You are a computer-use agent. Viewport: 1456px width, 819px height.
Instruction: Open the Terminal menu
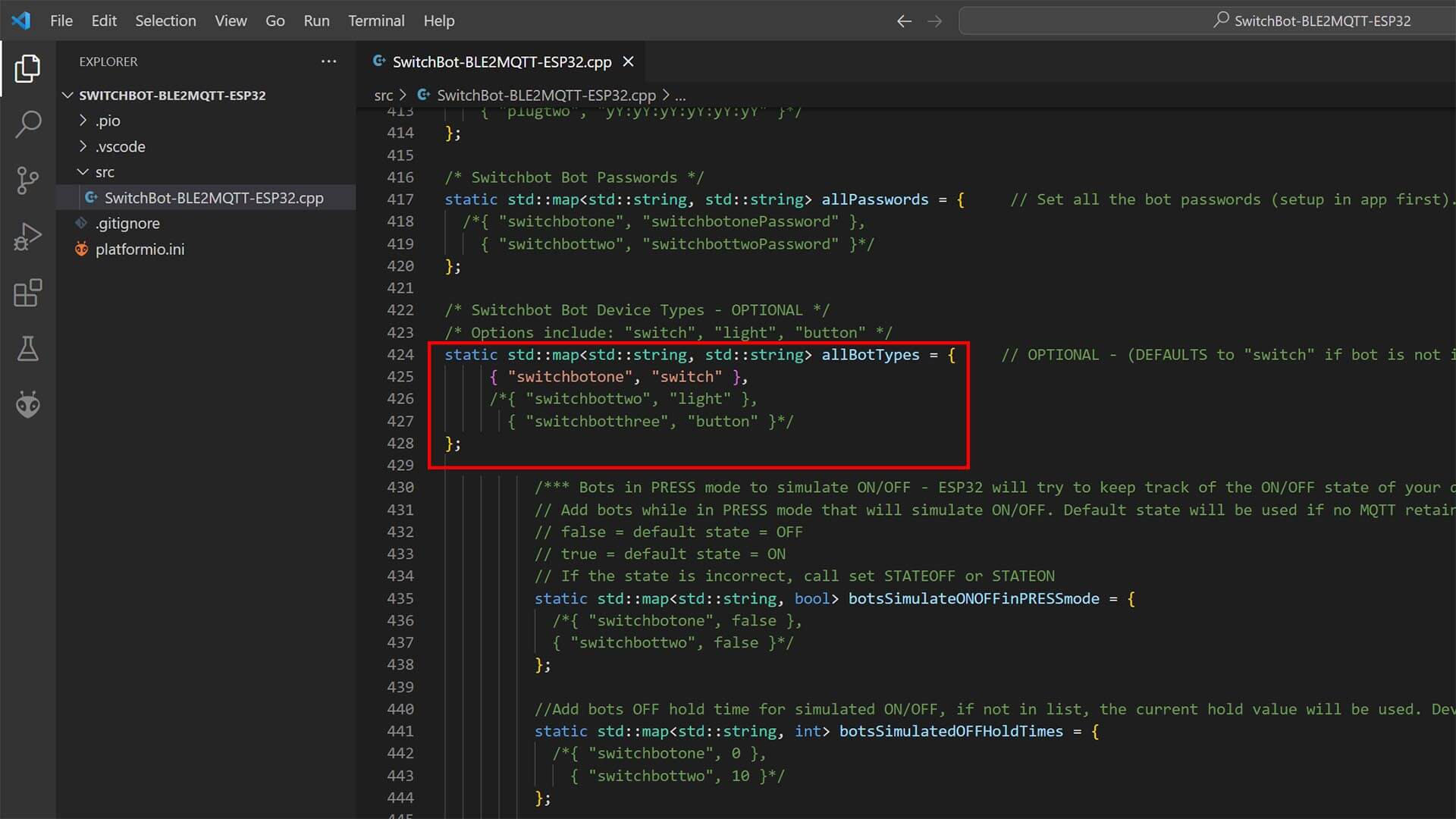376,20
